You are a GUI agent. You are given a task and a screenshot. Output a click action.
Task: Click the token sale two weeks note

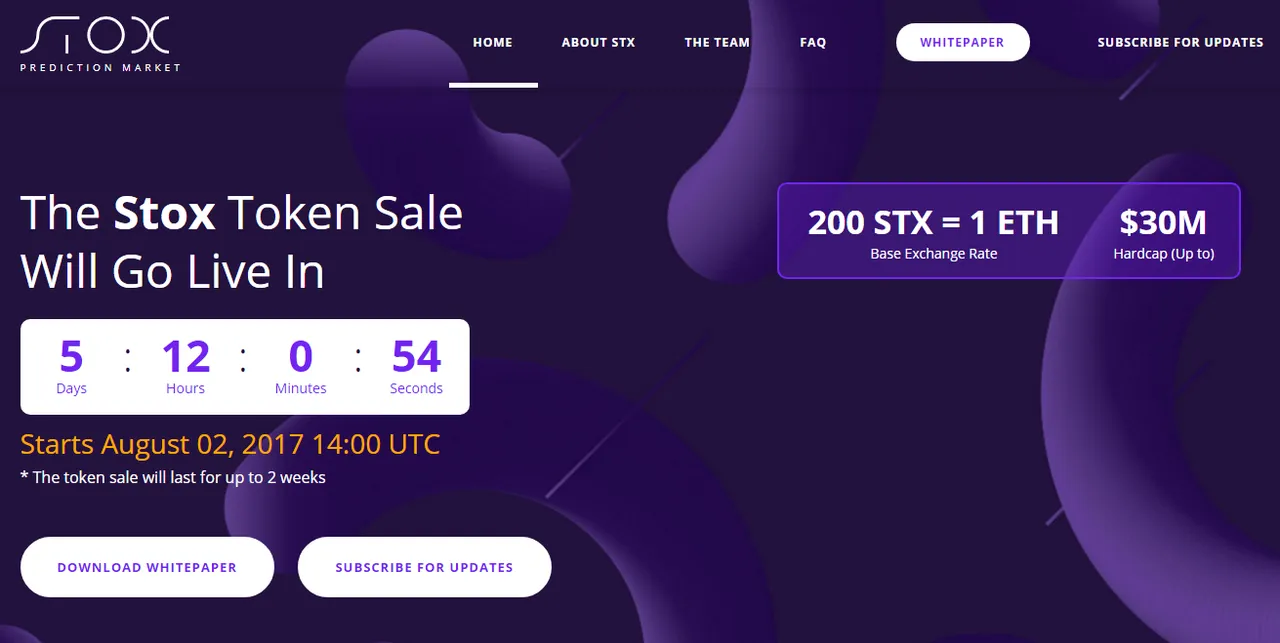point(173,477)
